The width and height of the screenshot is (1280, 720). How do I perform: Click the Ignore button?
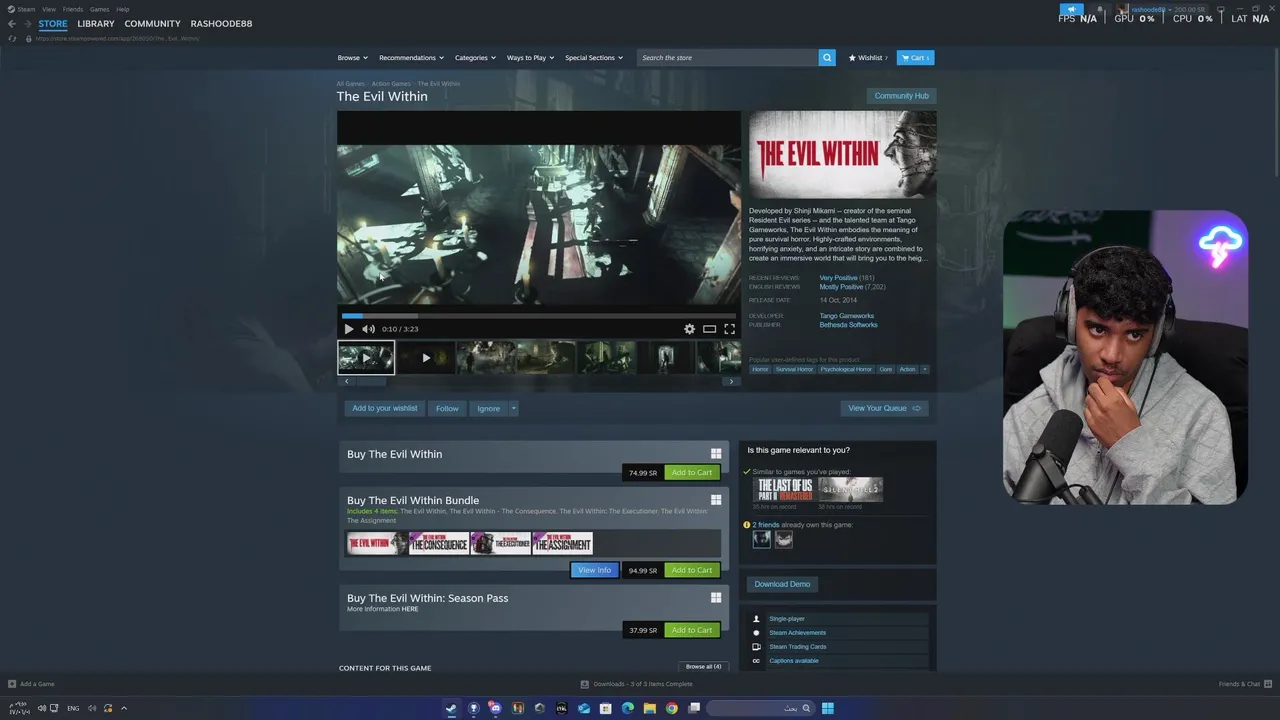[x=488, y=408]
